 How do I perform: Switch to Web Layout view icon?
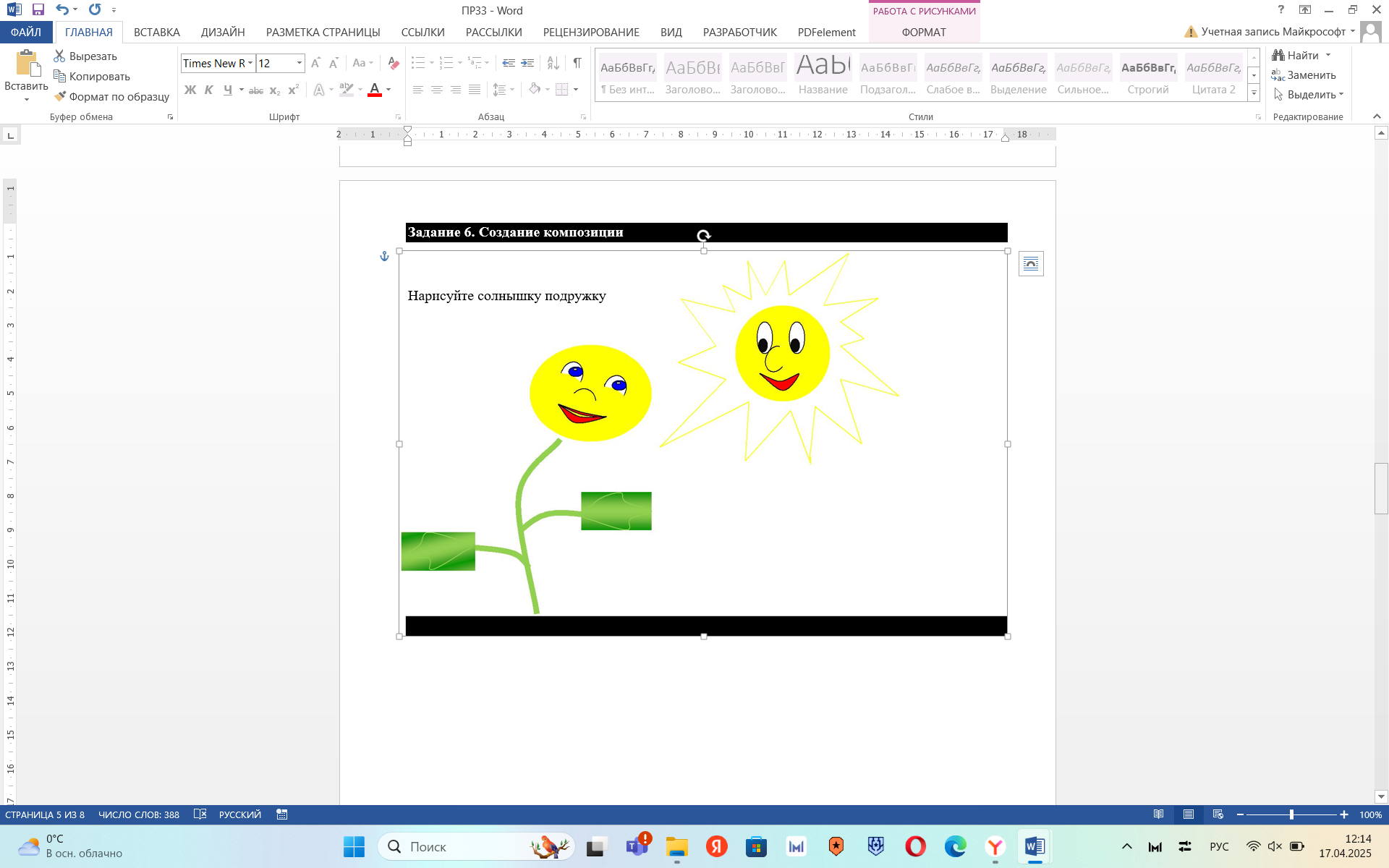pos(1218,814)
